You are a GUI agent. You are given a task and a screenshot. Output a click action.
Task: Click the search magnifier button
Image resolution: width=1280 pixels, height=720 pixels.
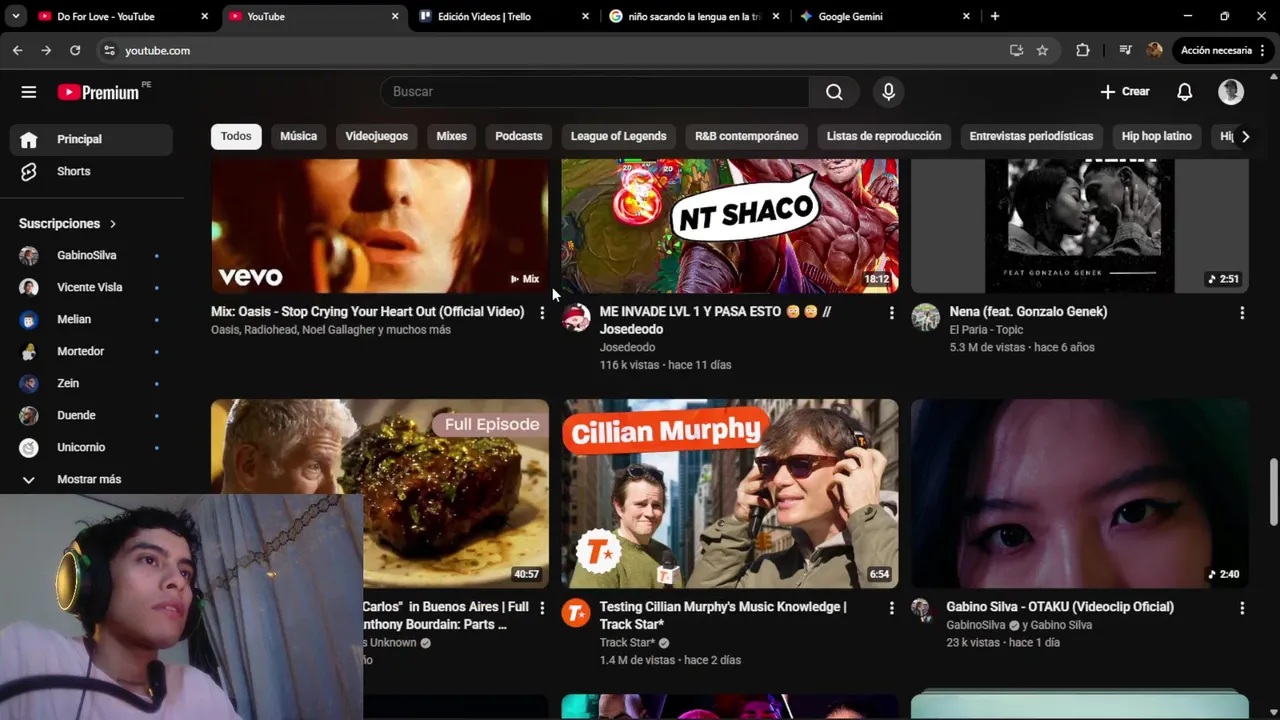834,92
